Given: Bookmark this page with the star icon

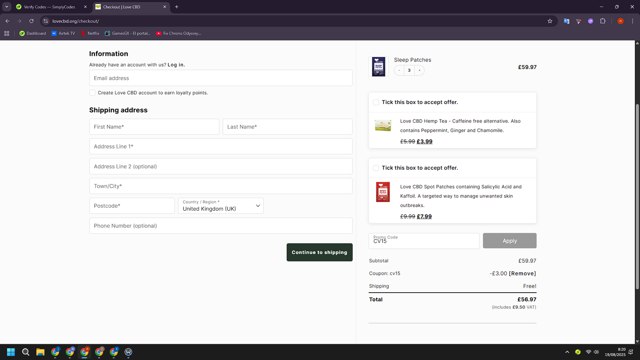Looking at the screenshot, I should point(550,21).
